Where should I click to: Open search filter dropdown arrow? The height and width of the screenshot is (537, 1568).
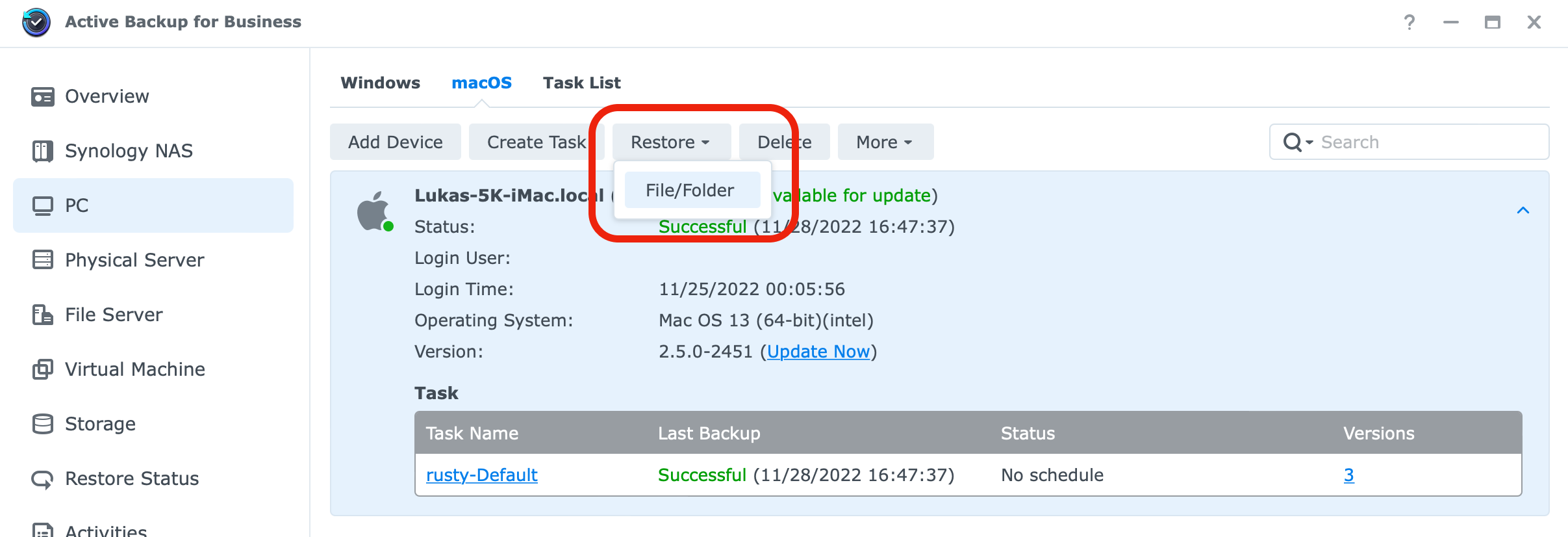[x=1310, y=142]
